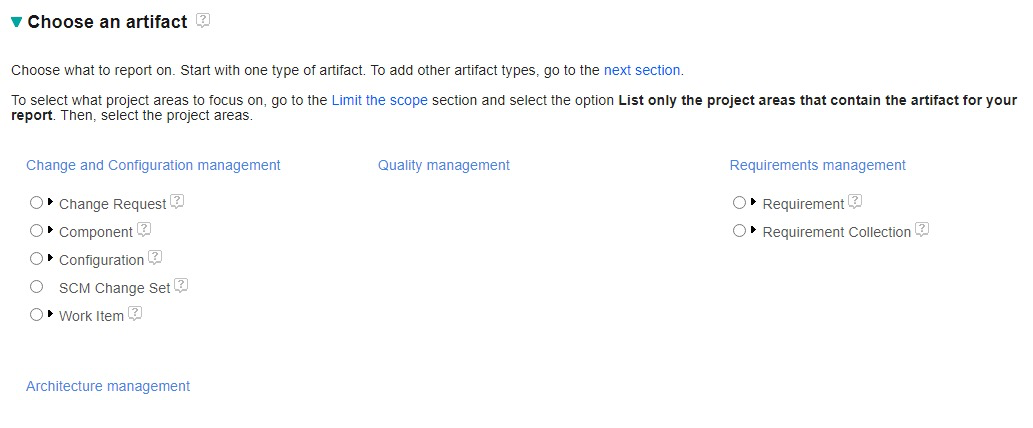Click help icon next to Work Item
The height and width of the screenshot is (428, 1033).
click(x=135, y=313)
